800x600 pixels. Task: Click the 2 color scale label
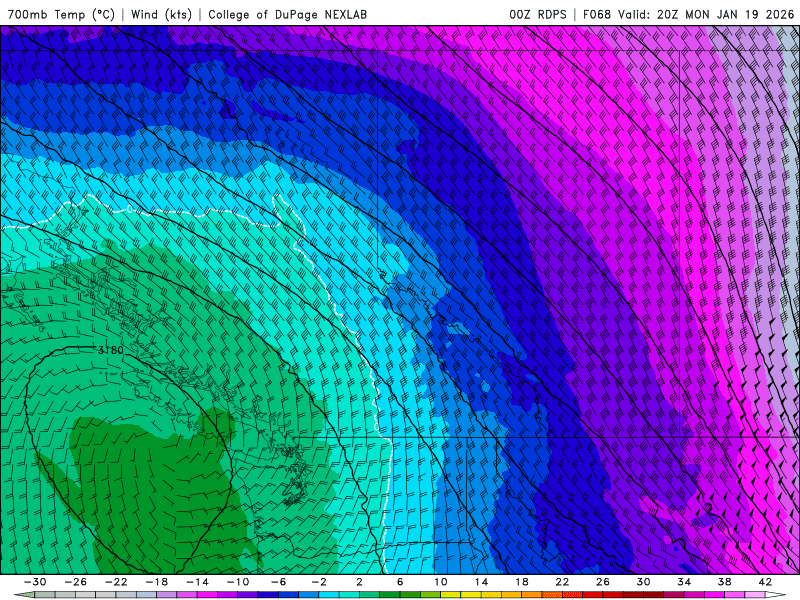point(359,582)
